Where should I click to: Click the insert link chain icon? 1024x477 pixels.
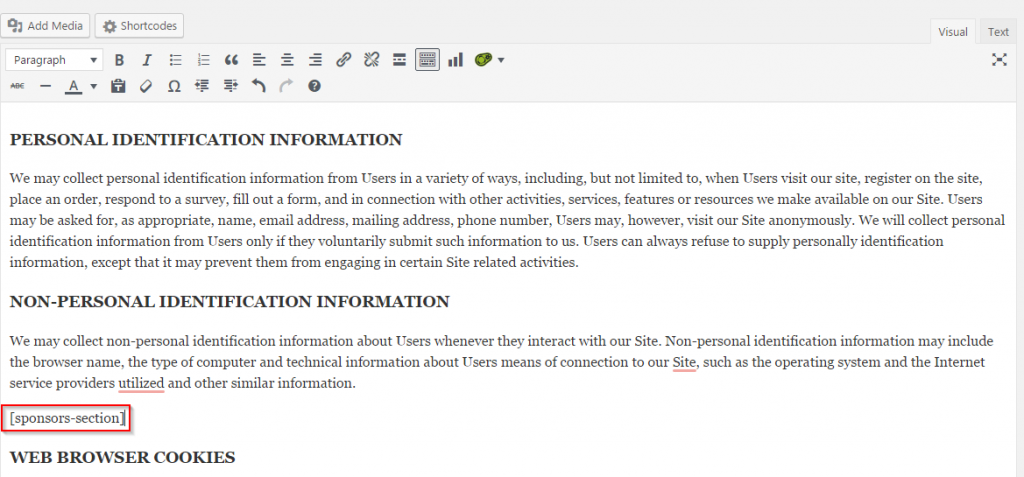click(x=344, y=60)
